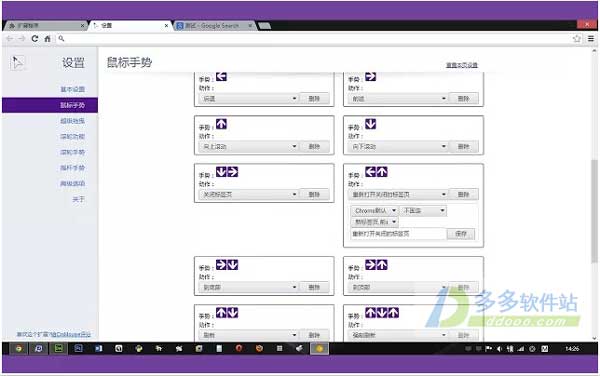The width and height of the screenshot is (600, 376).
Task: Go to the browser home page icon
Action: point(47,39)
